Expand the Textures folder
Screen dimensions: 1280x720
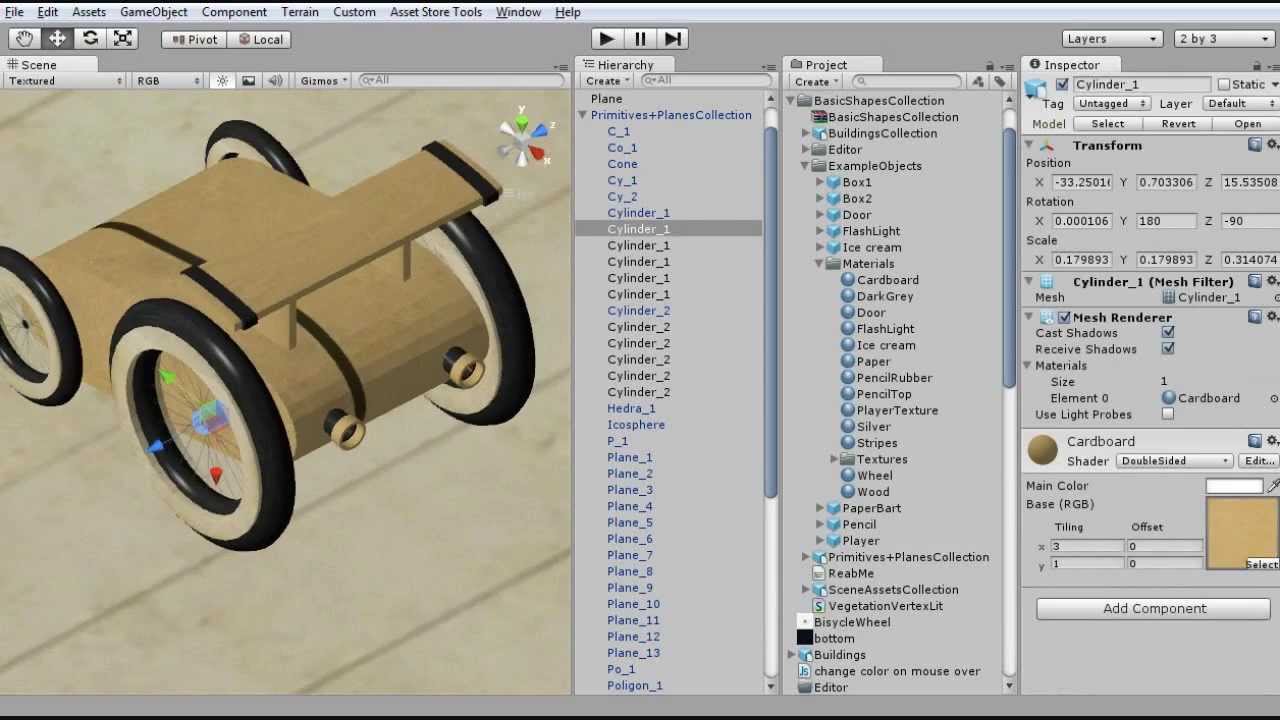(835, 459)
